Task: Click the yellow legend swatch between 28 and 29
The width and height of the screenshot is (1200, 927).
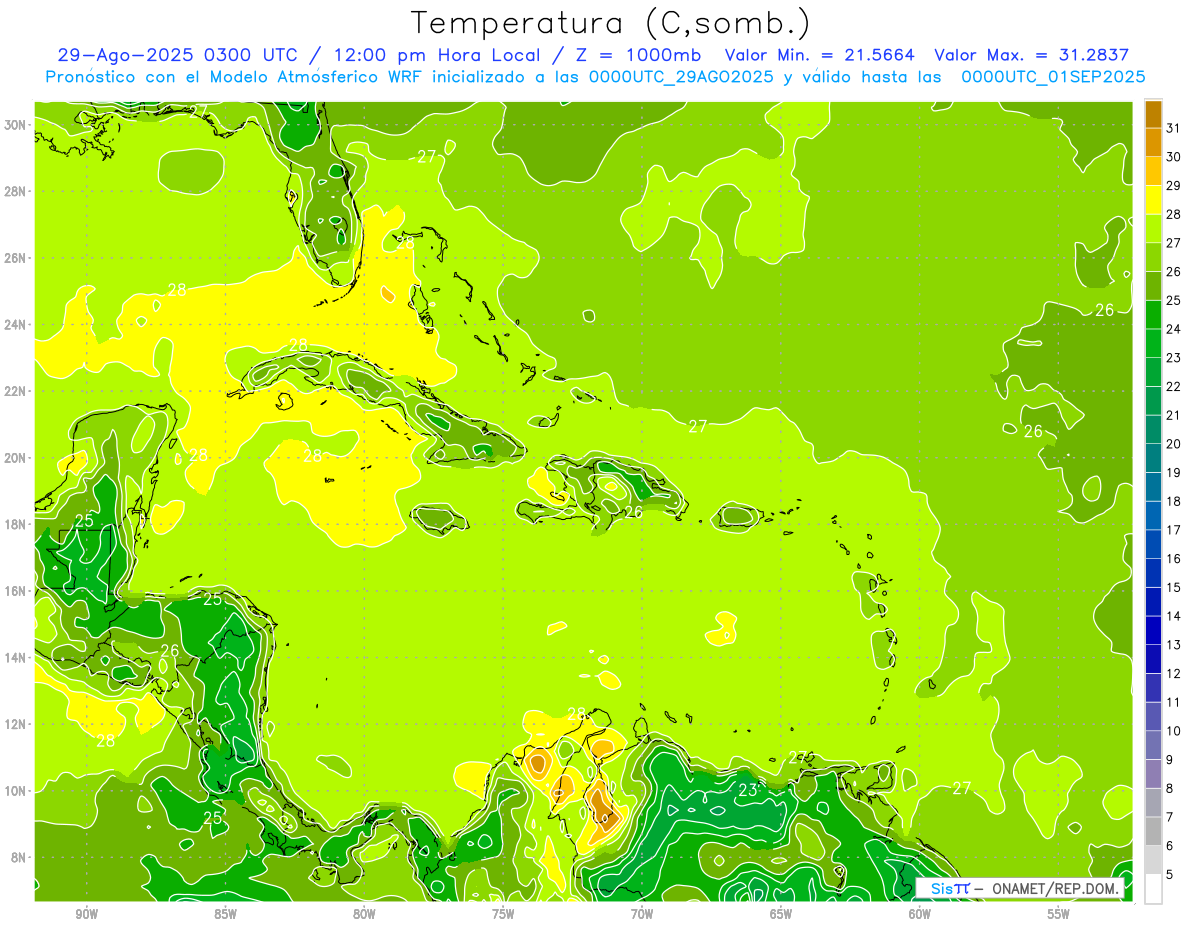Action: pyautogui.click(x=1153, y=200)
